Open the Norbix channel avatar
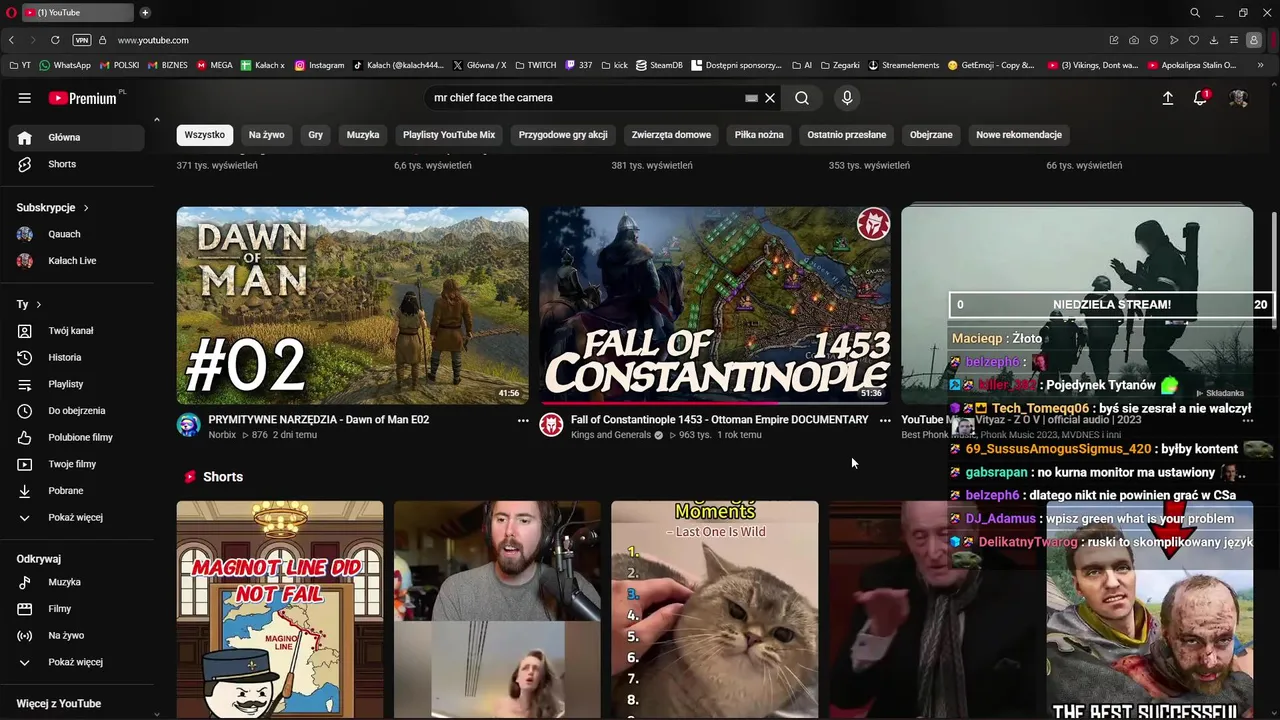Image resolution: width=1280 pixels, height=720 pixels. coord(189,425)
